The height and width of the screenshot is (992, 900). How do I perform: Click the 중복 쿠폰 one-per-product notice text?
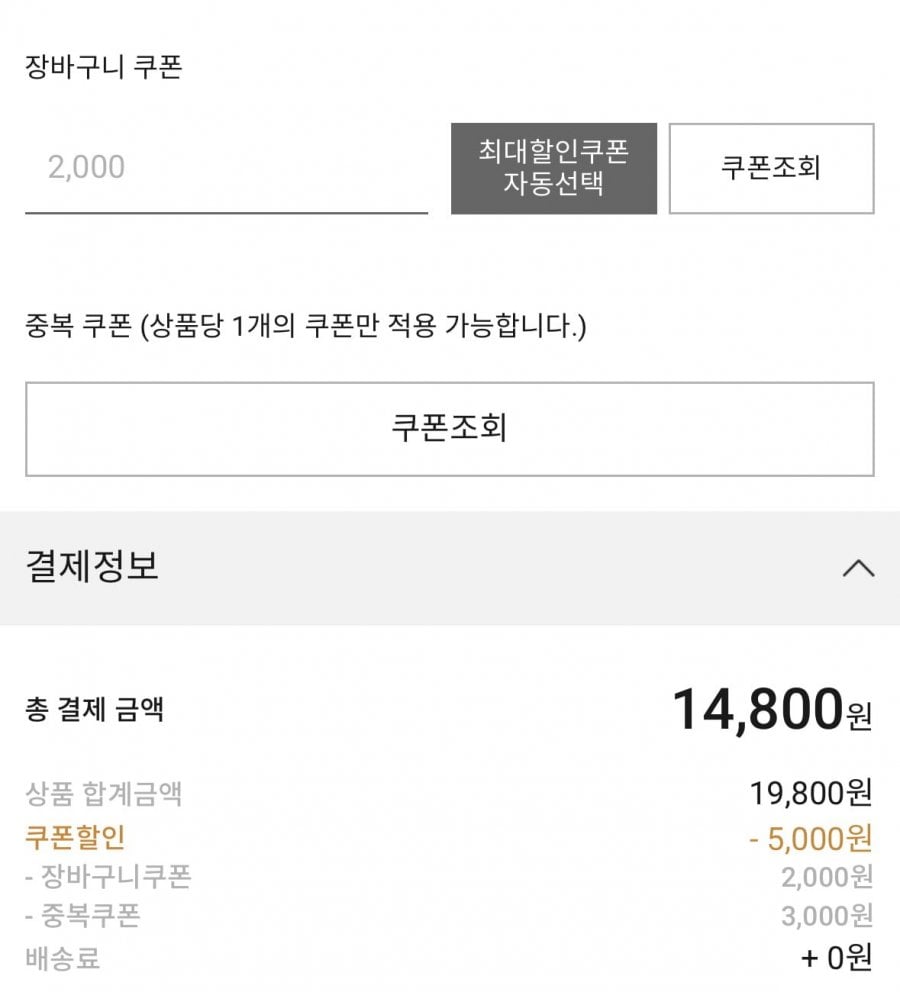click(305, 326)
